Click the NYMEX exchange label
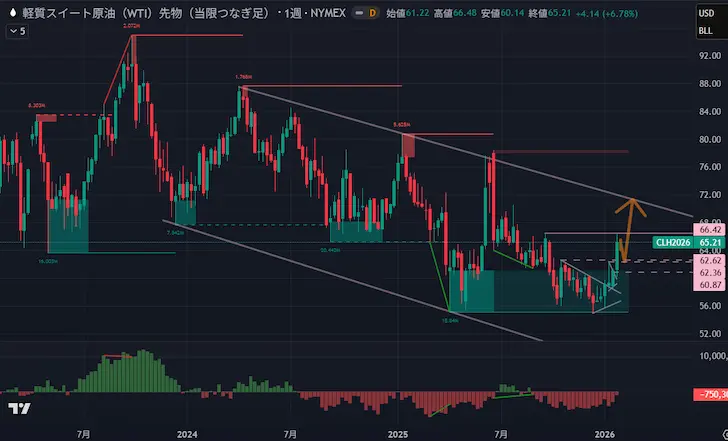This screenshot has width=728, height=441. 328,13
